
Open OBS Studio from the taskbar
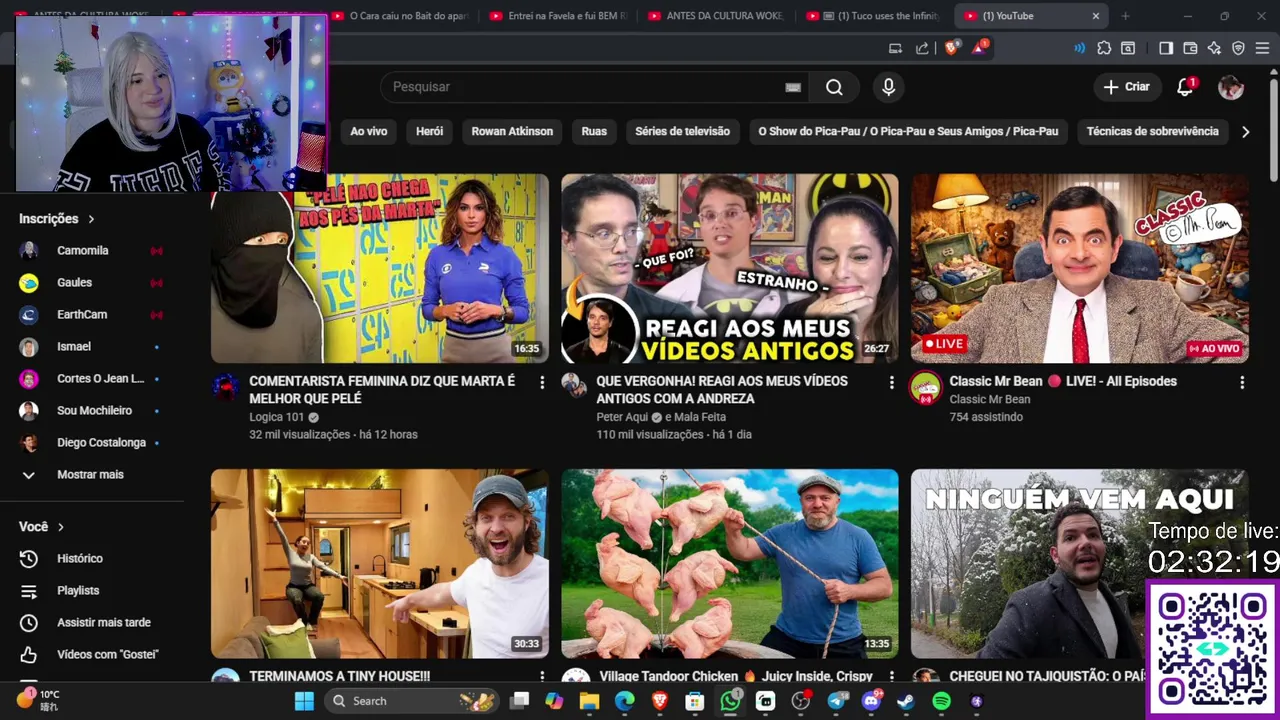point(800,701)
